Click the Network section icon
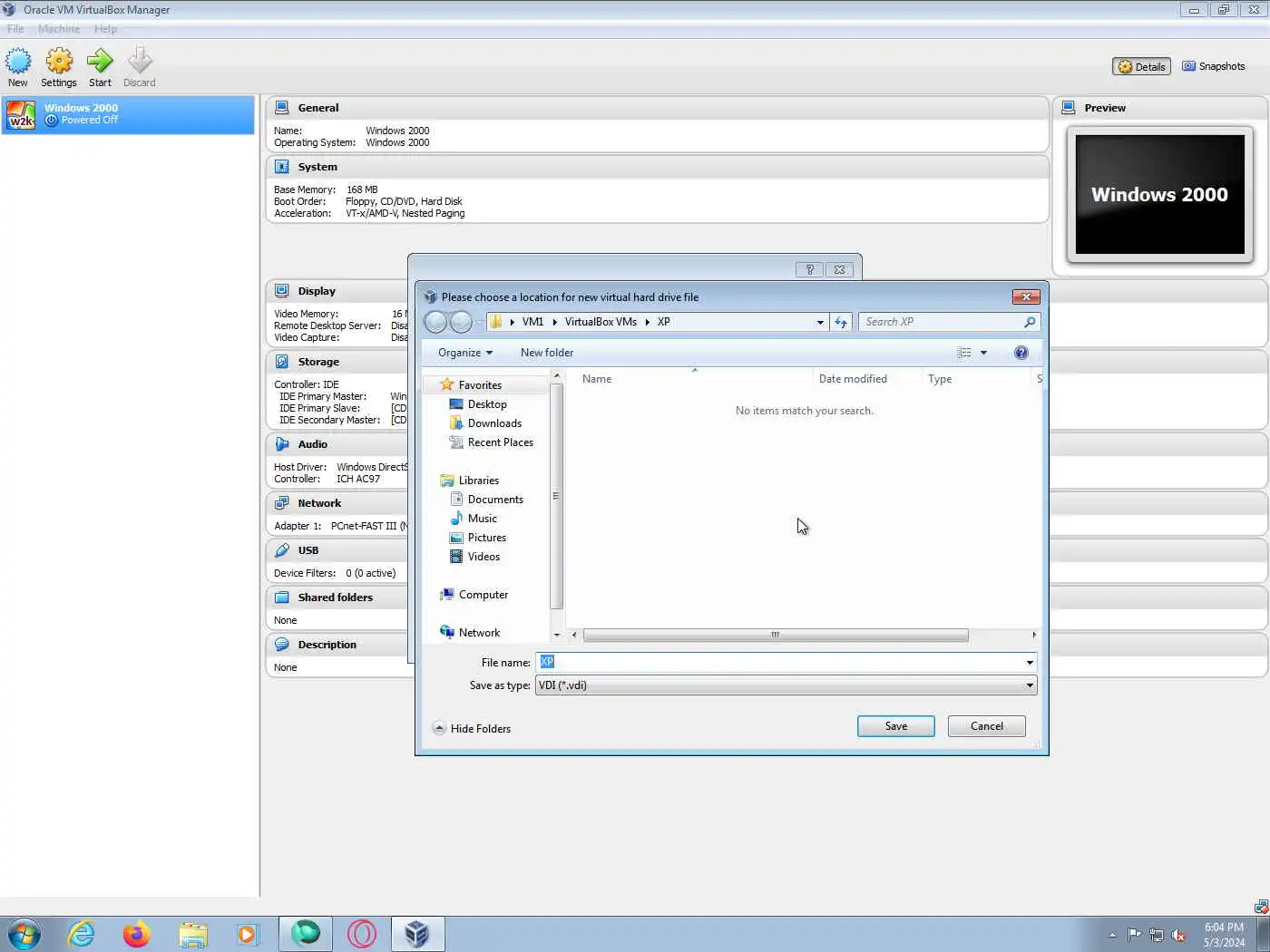Viewport: 1270px width, 952px height. [282, 503]
